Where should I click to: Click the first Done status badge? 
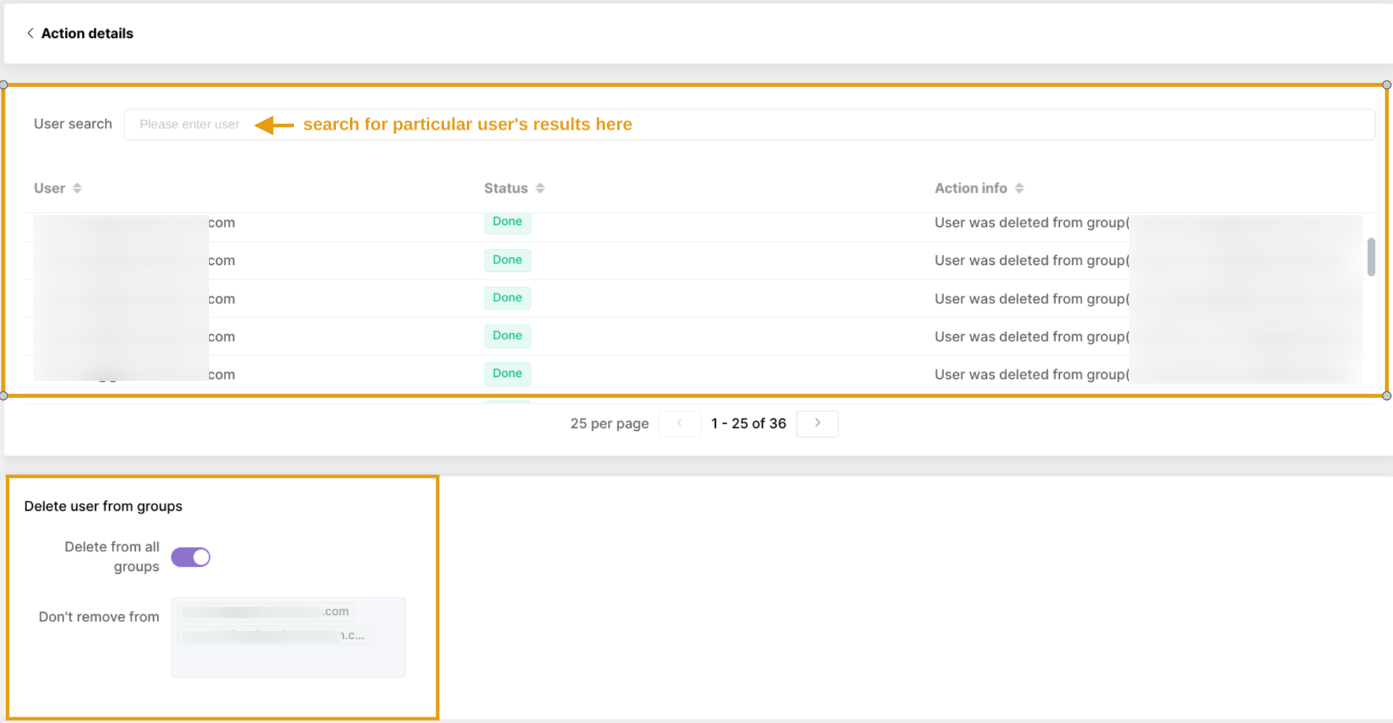tap(507, 222)
